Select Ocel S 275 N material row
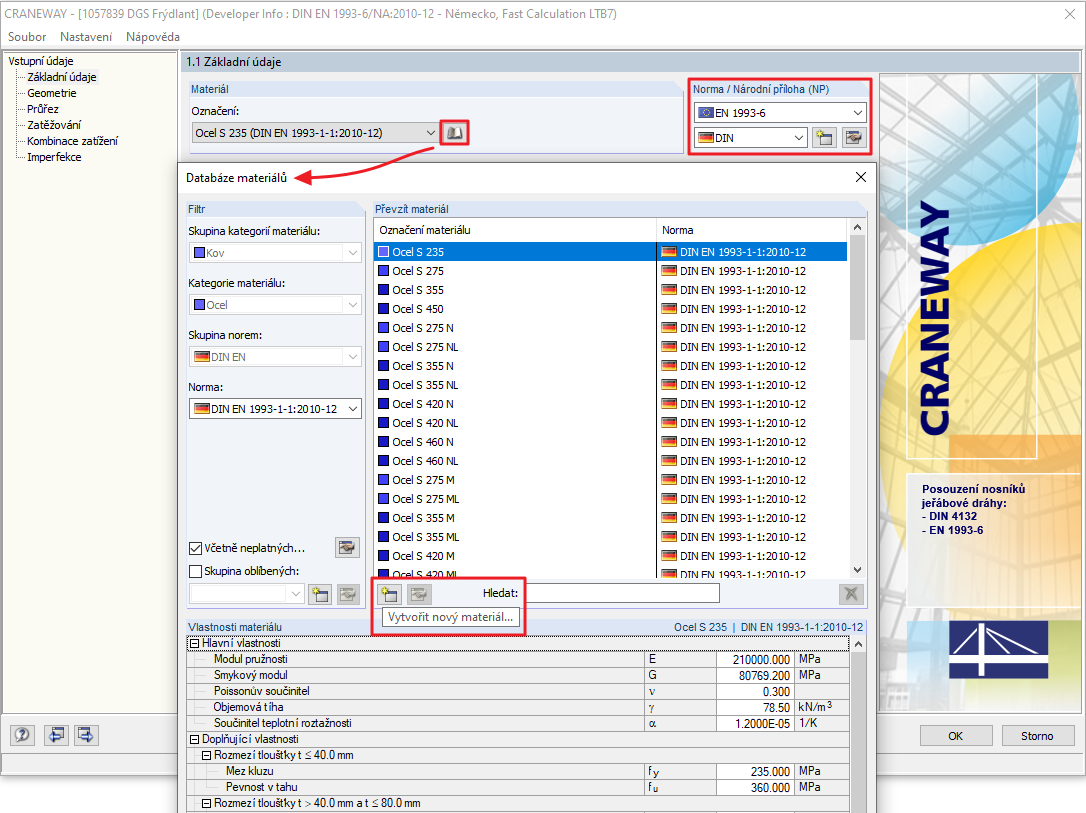Screen dimensions: 1086x813 (x=610, y=328)
